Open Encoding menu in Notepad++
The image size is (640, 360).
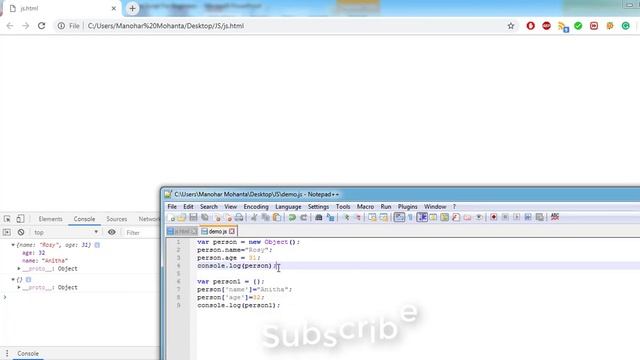pos(256,207)
